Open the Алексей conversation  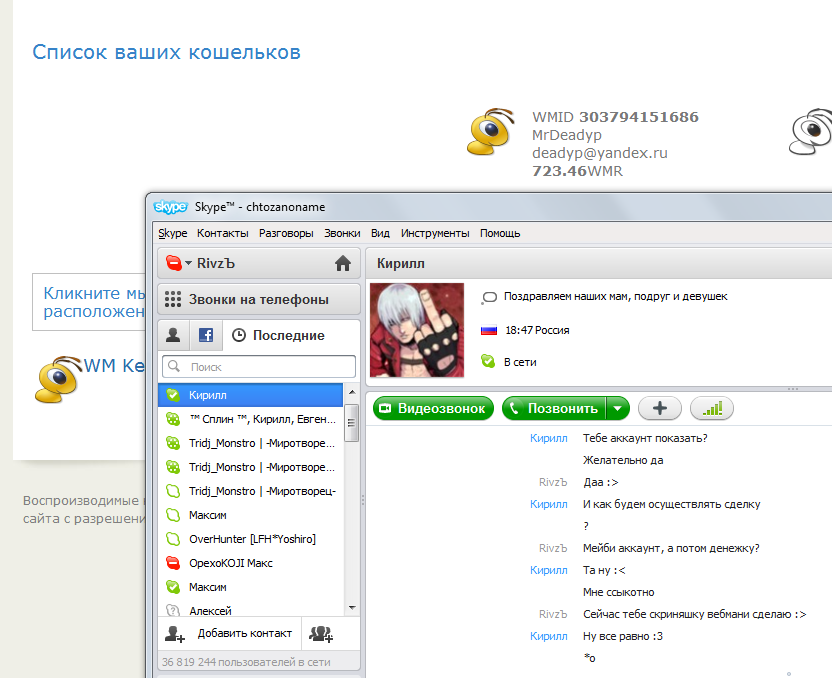(x=250, y=611)
